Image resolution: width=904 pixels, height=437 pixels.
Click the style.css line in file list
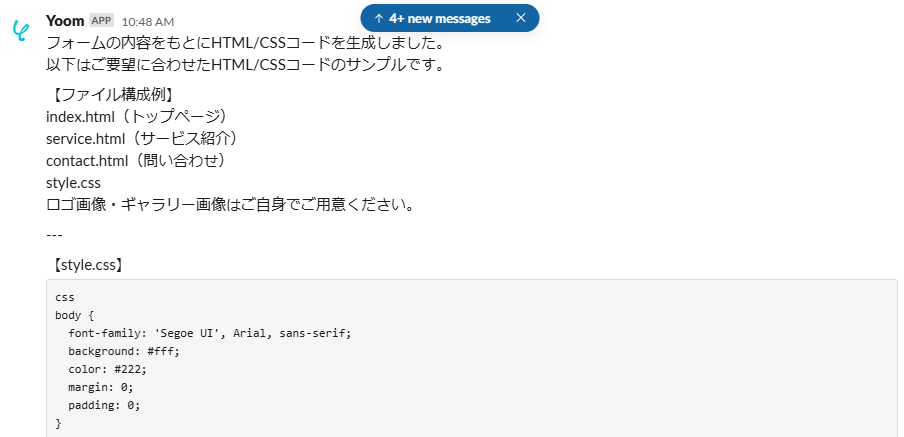[x=73, y=182]
